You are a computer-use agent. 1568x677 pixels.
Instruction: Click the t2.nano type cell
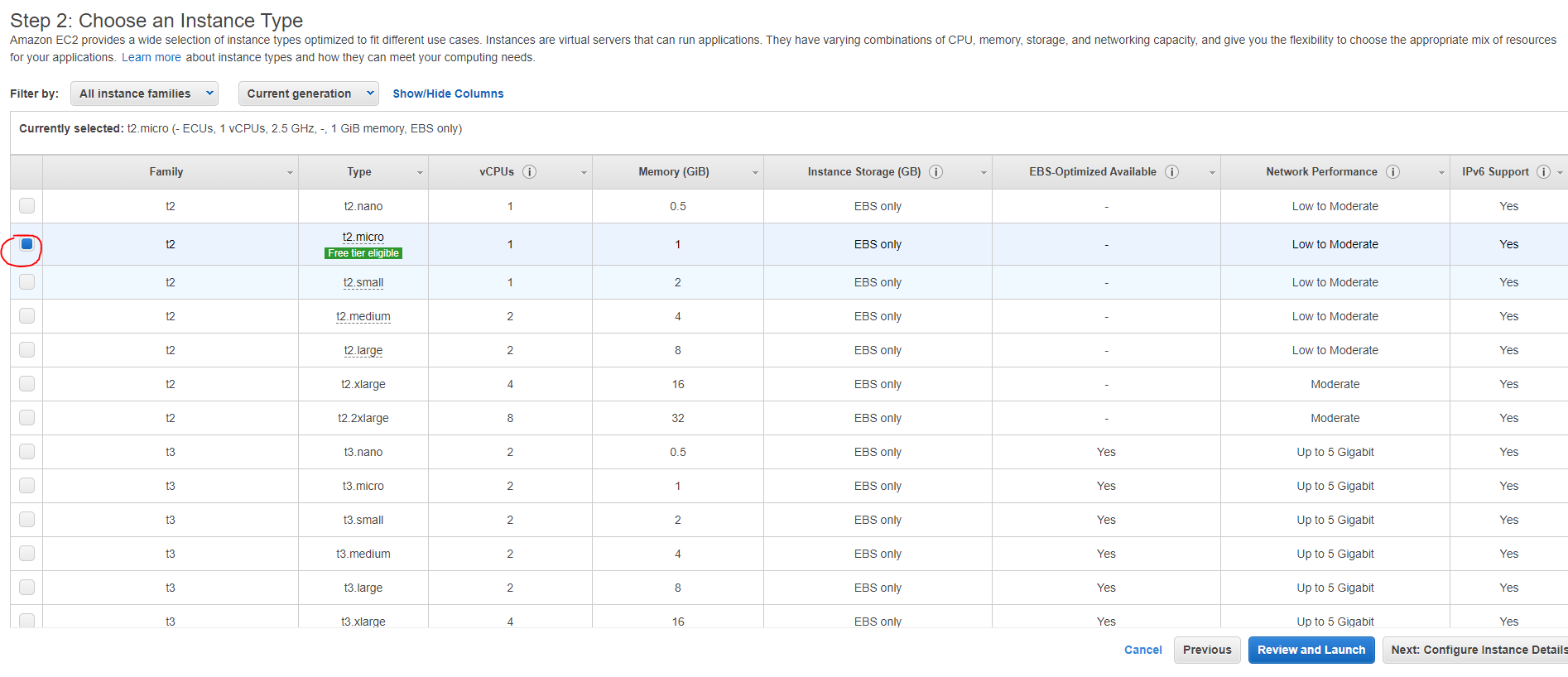363,206
